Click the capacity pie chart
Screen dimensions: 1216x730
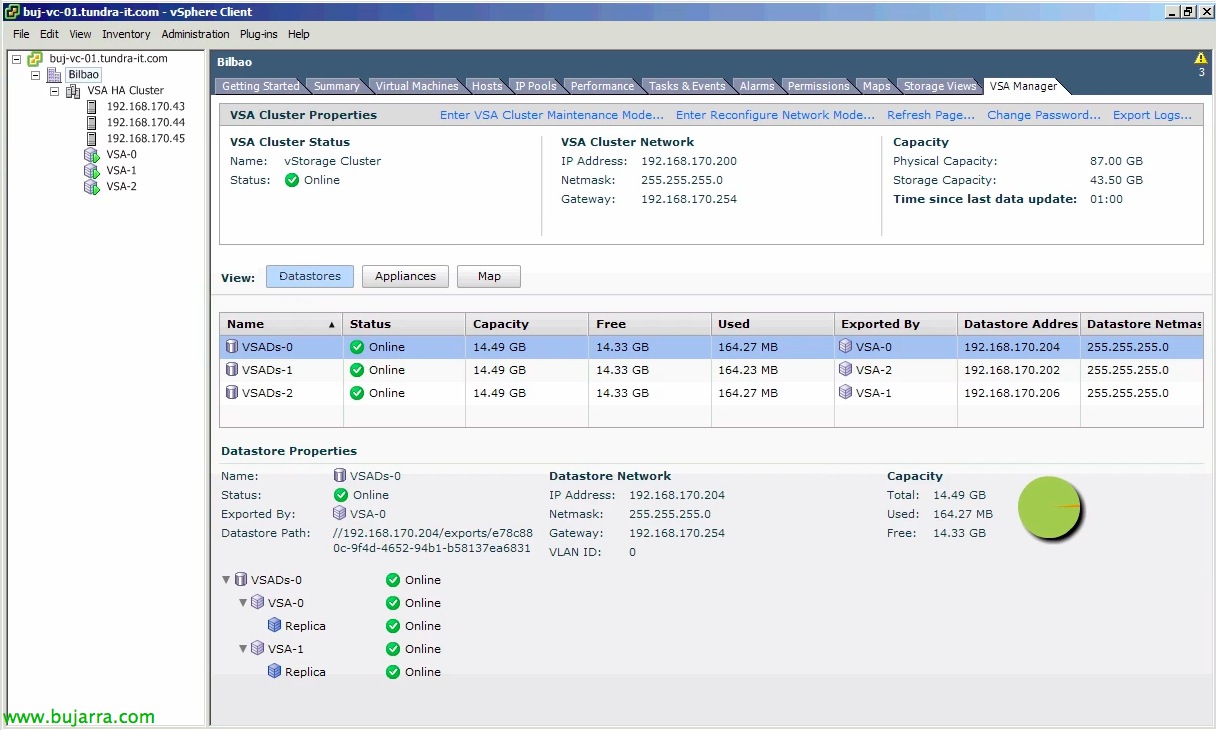(x=1049, y=508)
